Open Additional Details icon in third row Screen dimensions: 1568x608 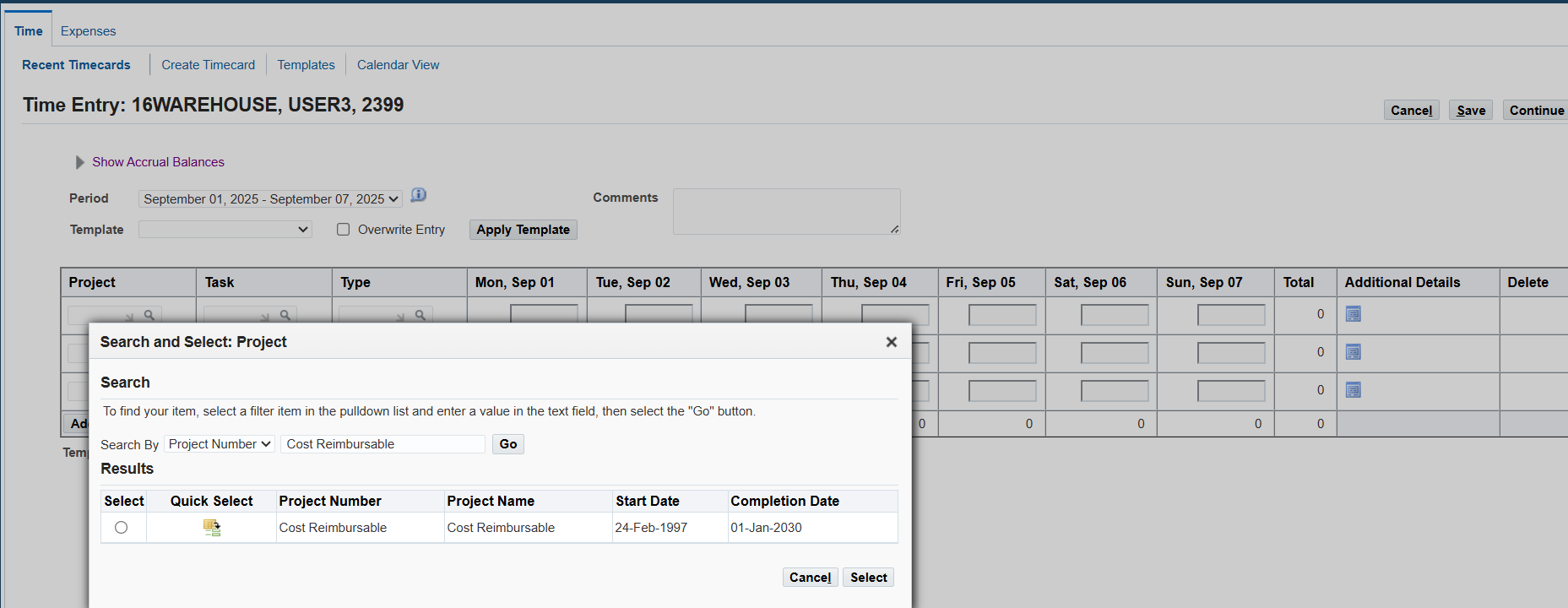point(1353,390)
